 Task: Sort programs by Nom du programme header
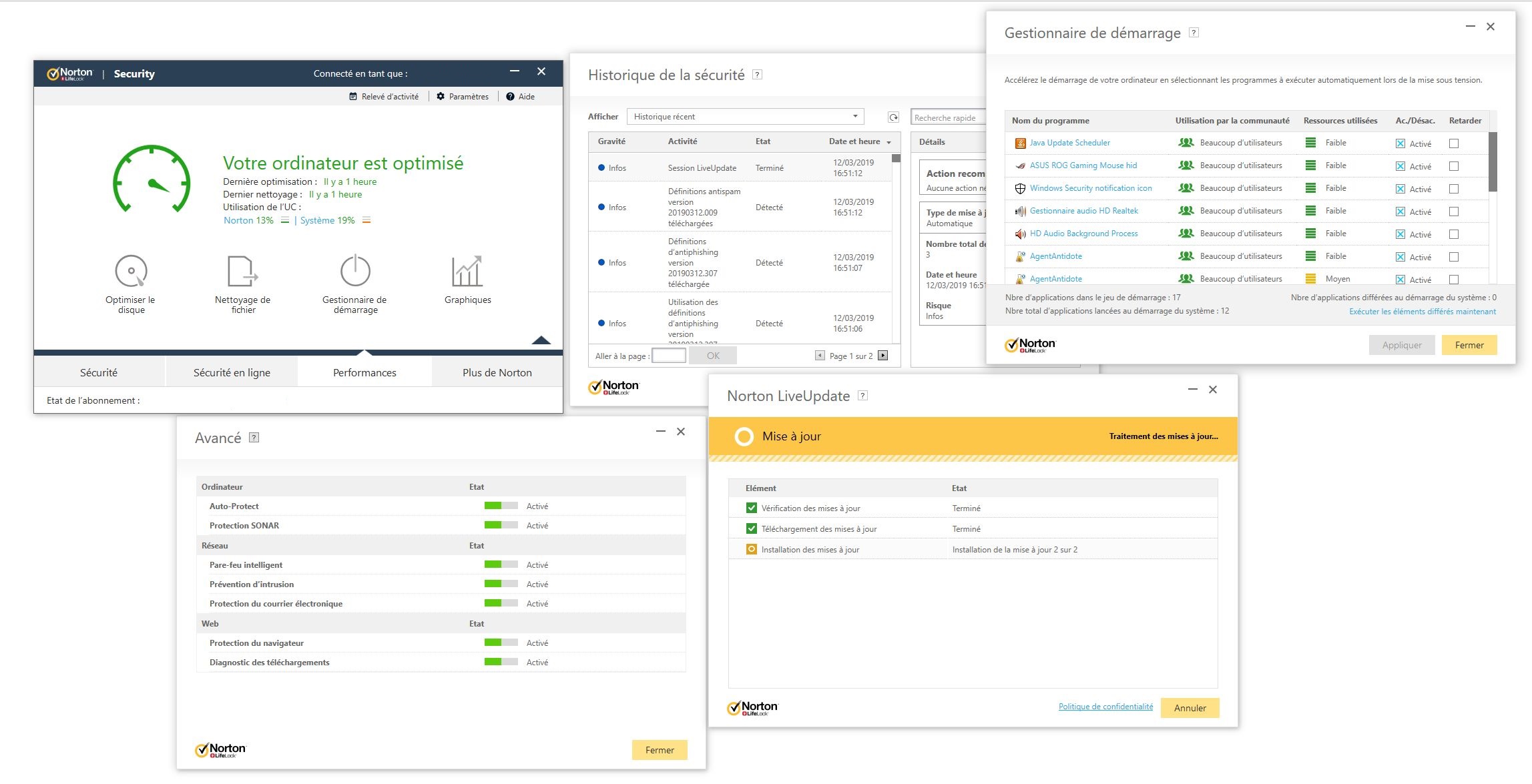pyautogui.click(x=1050, y=121)
